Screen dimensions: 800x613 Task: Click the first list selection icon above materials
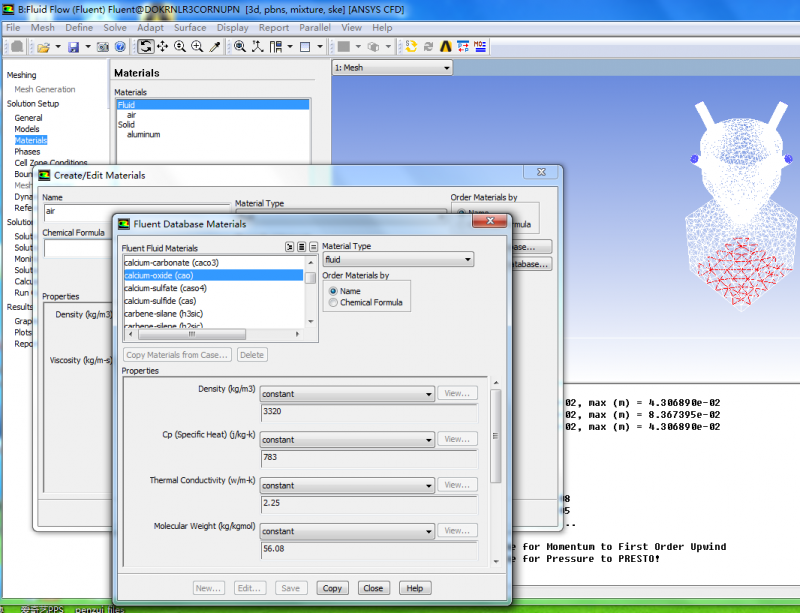click(290, 247)
